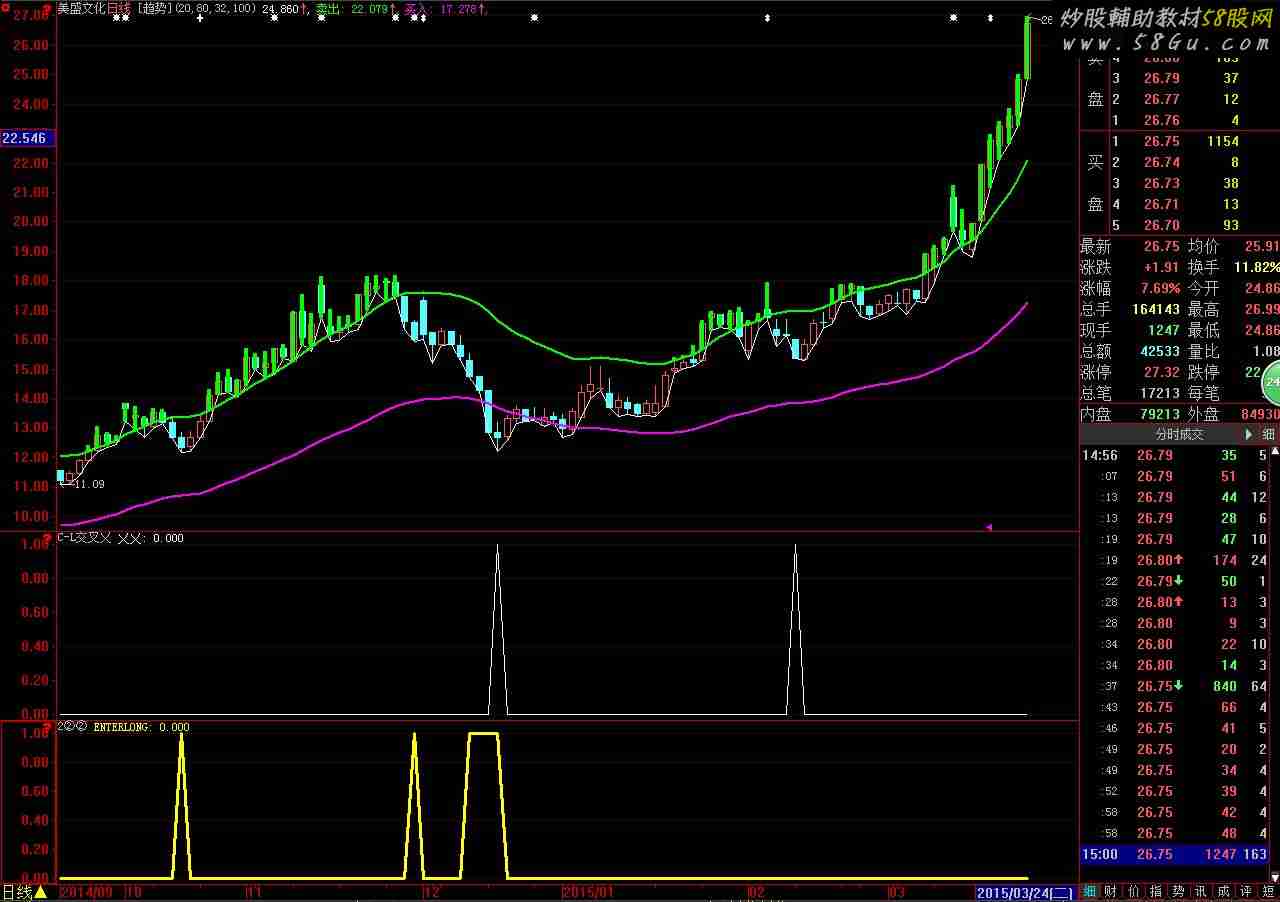
Task: Click the play arrow in 分时成交 header
Action: (1248, 434)
